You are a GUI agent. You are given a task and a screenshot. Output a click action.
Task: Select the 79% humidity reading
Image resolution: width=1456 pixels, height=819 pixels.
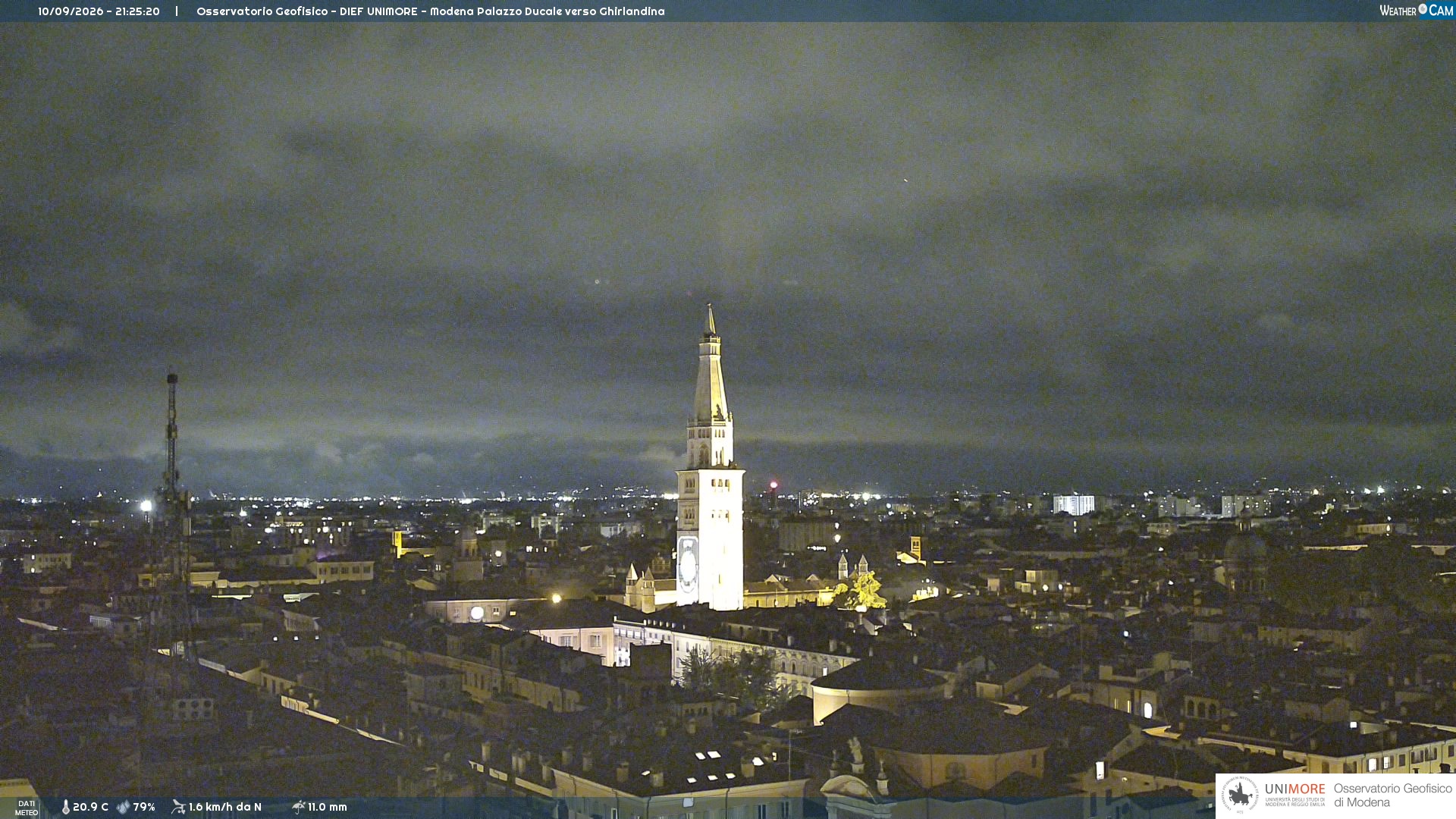coord(144,807)
